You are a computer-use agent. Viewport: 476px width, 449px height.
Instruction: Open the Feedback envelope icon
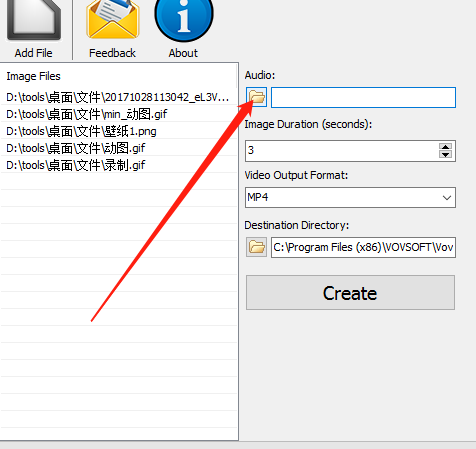click(x=113, y=20)
